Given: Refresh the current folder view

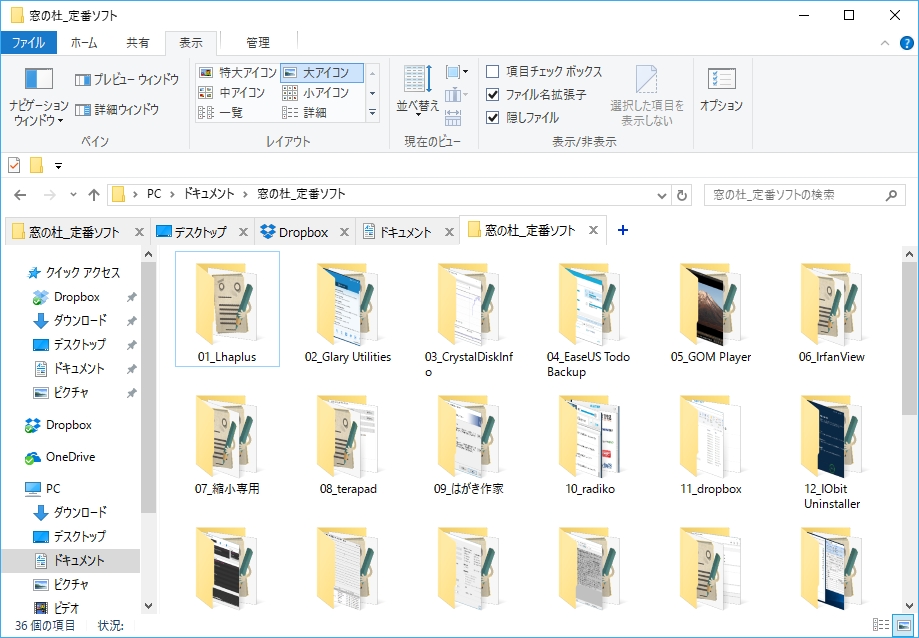Looking at the screenshot, I should 681,195.
